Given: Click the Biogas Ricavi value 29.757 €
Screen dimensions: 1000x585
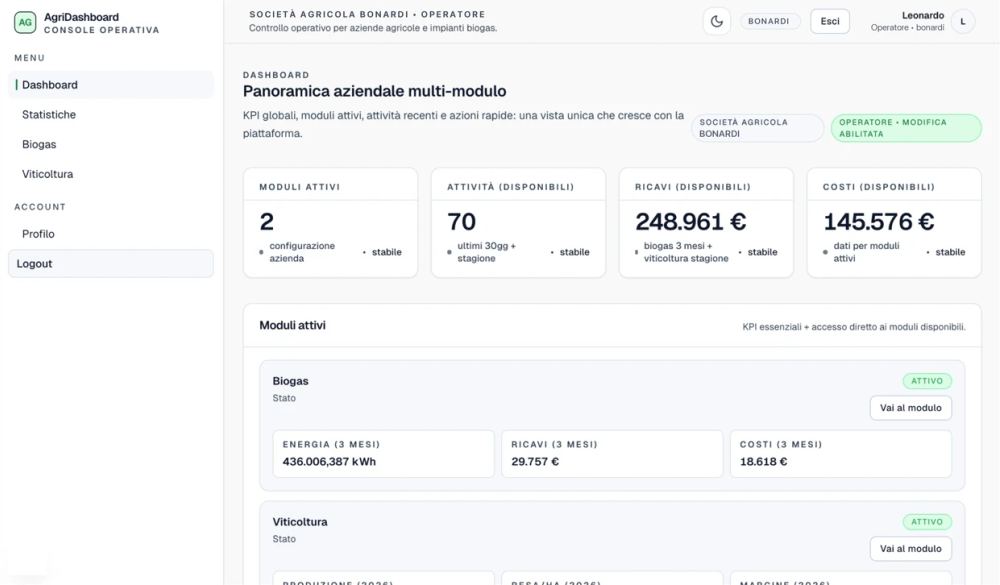Looking at the screenshot, I should 535,461.
